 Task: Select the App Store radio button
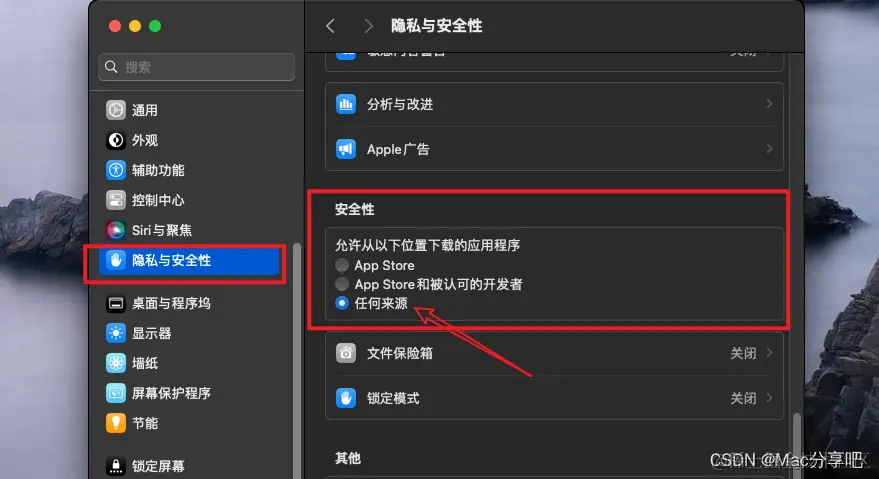point(342,265)
